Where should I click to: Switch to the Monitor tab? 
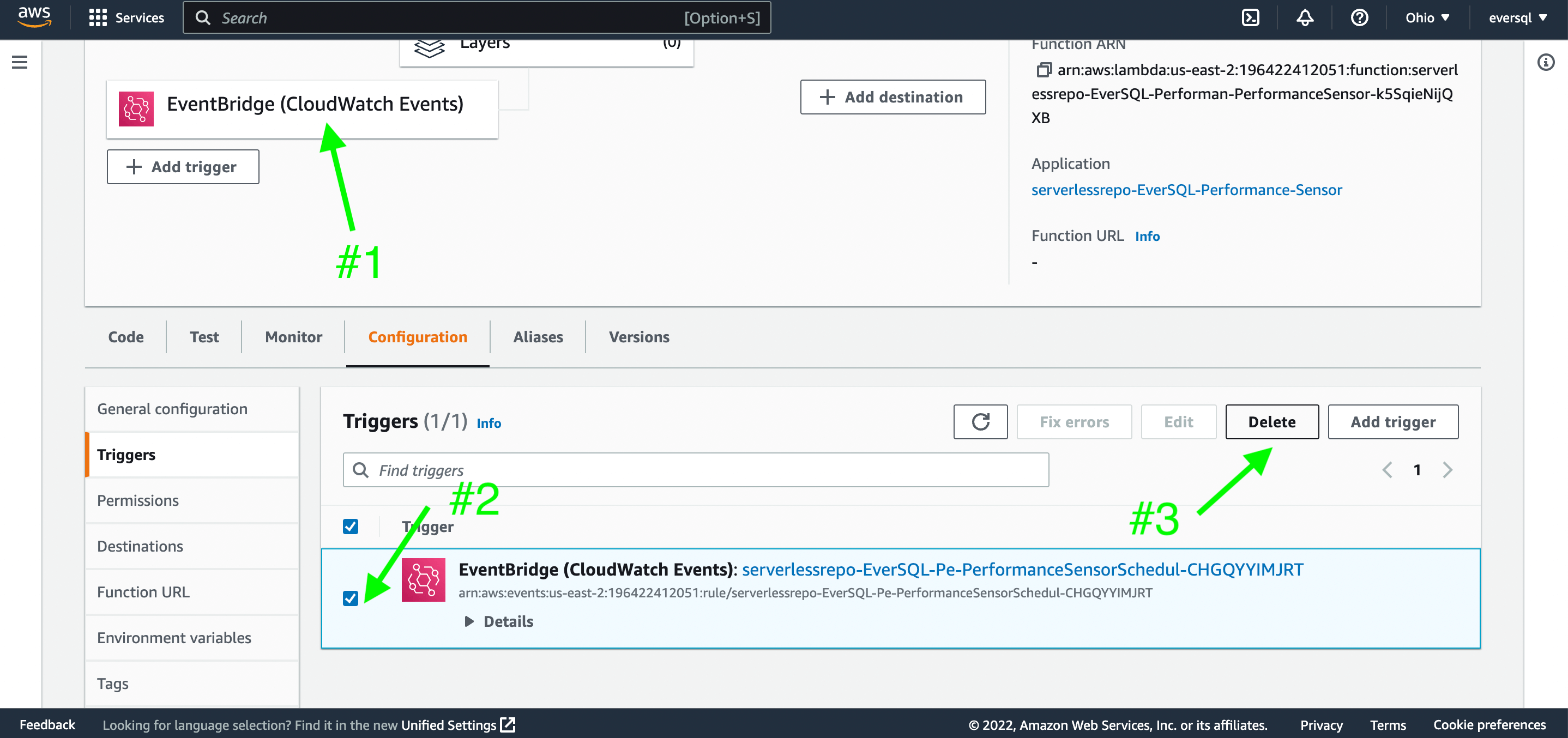(293, 336)
